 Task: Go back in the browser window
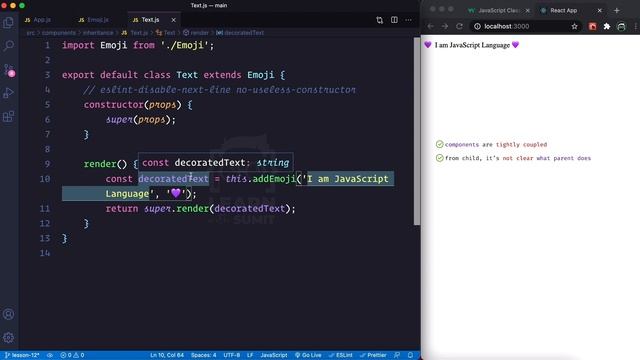[x=431, y=26]
